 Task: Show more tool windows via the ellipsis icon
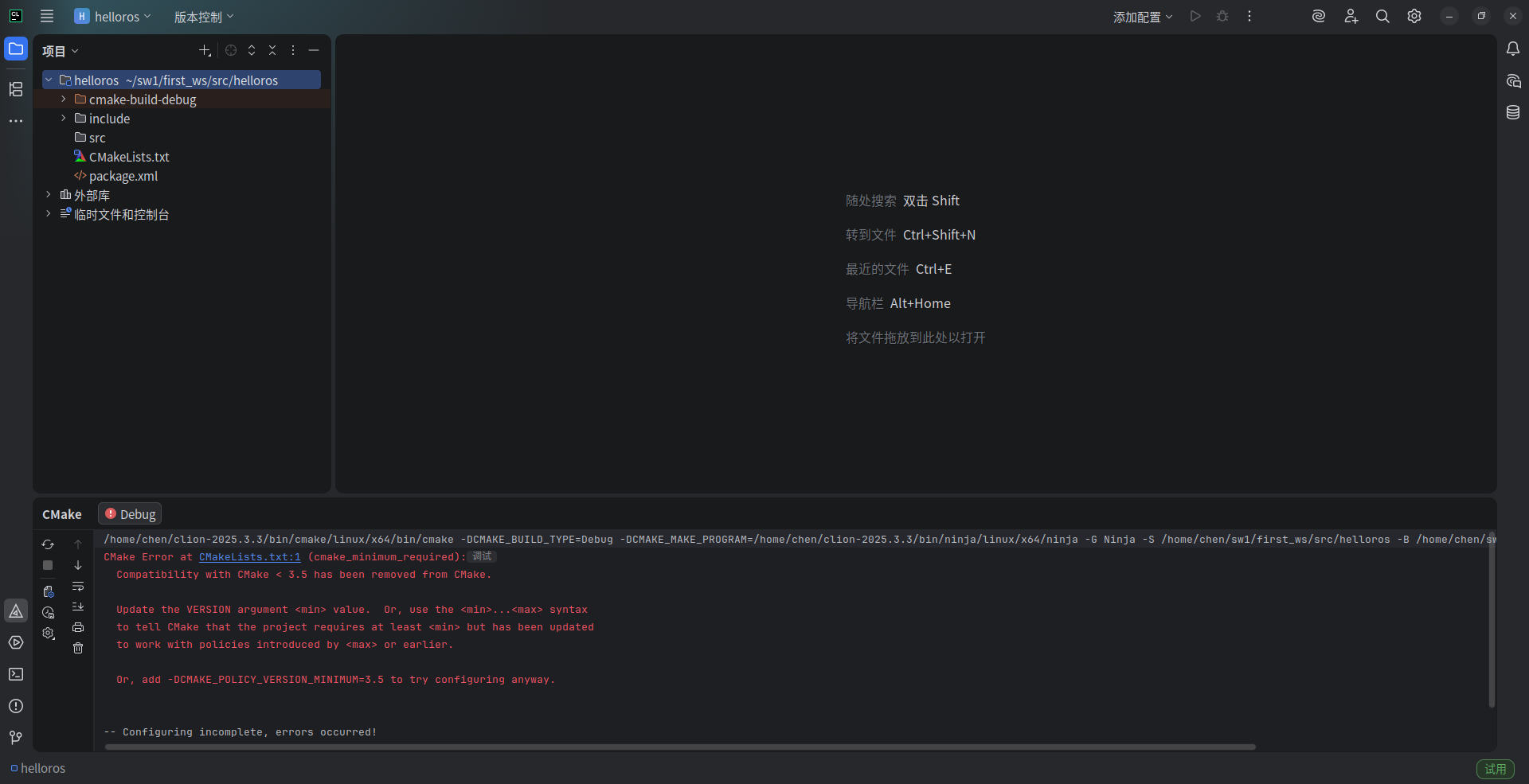[16, 121]
